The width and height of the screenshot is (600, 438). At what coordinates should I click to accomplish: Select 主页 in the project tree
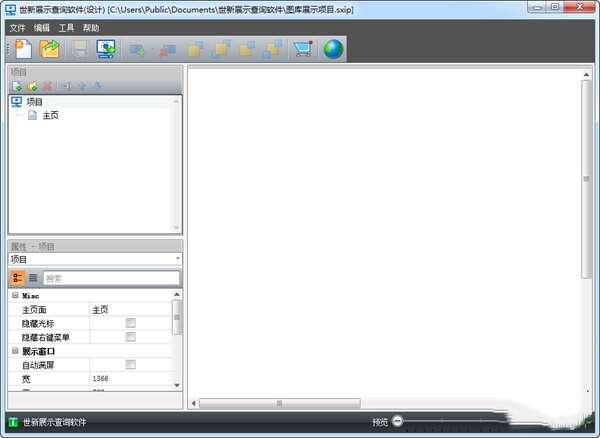50,116
